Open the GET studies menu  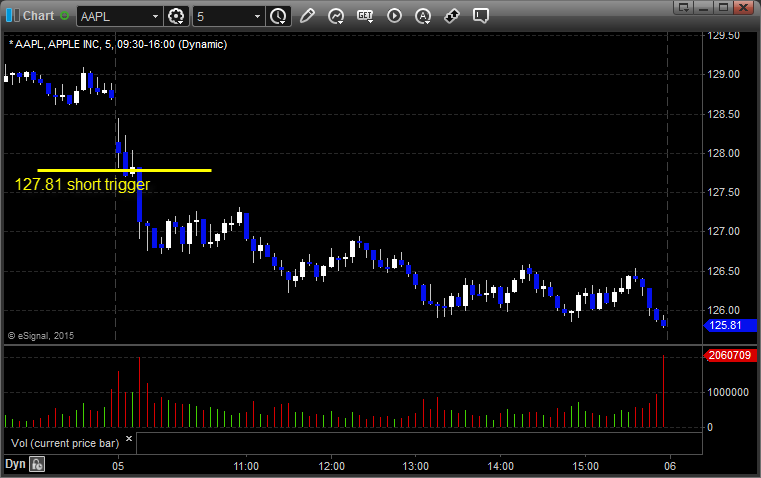(365, 16)
